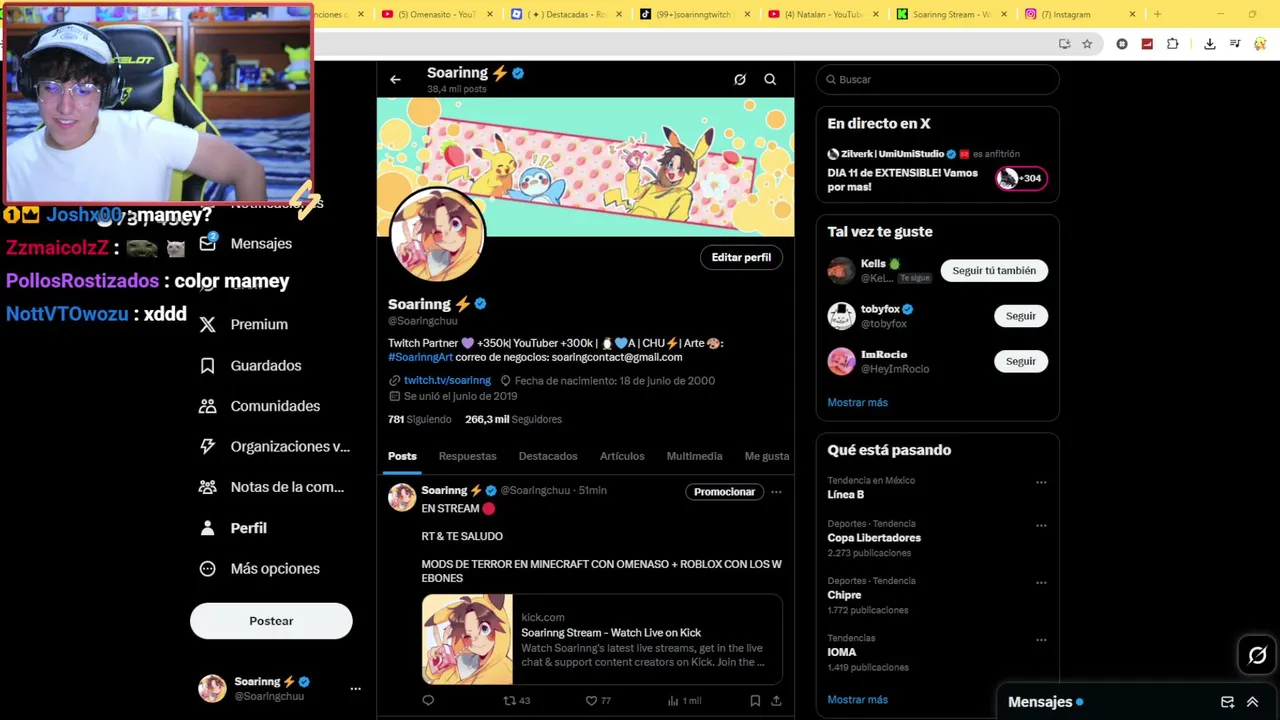
Task: Reply to the EN STREAM post
Action: click(428, 700)
